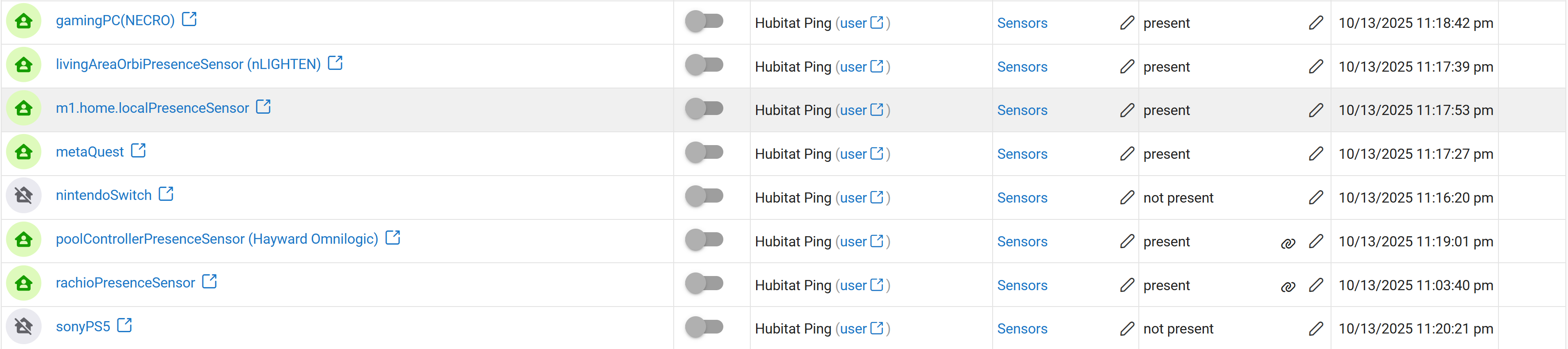Open the livingAreaOrbiPresenceSensor (nLIGHTEN) device
Viewport: 1568px width, 349px height.
coord(188,65)
